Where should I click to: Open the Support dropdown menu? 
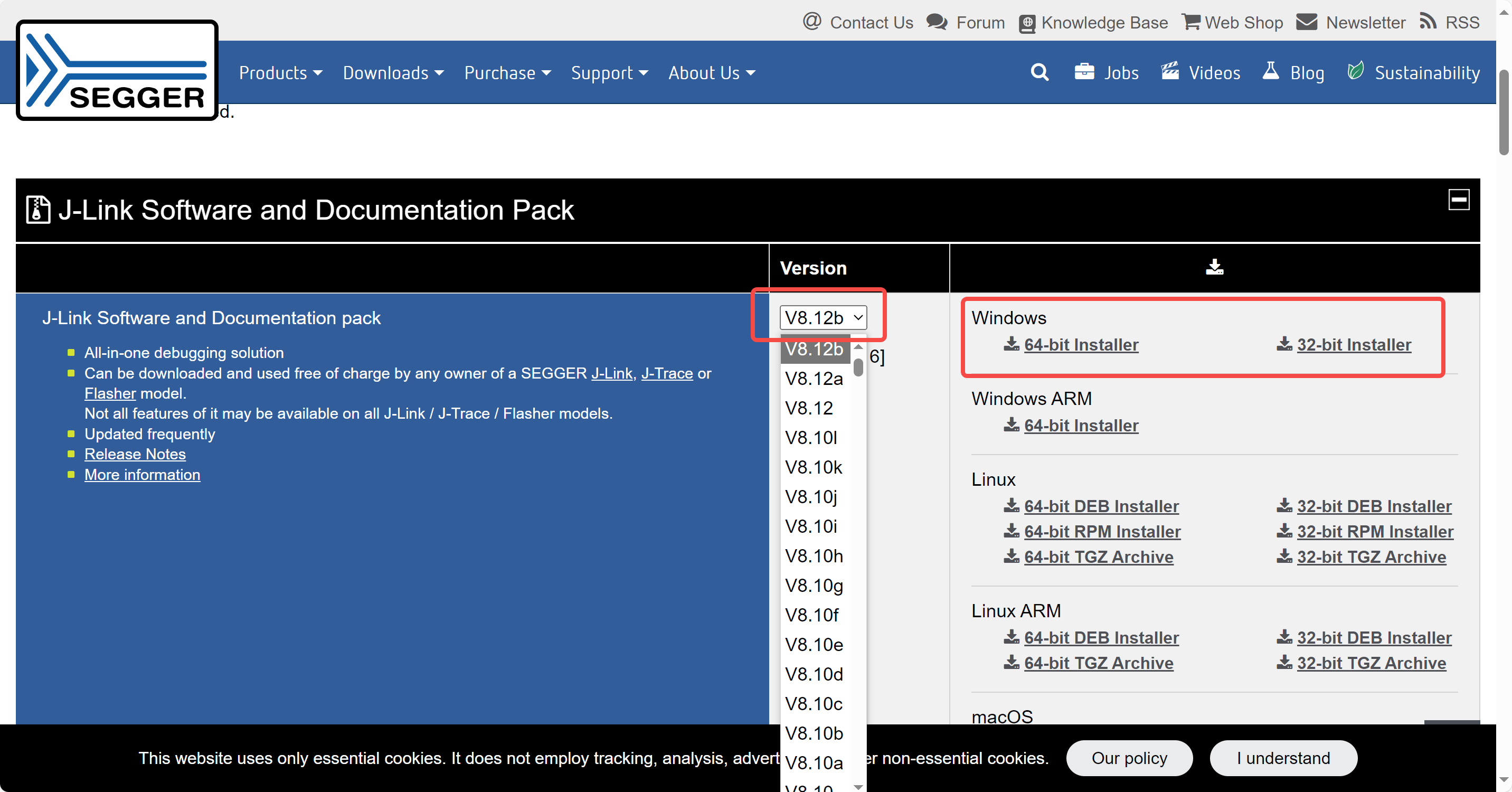609,73
